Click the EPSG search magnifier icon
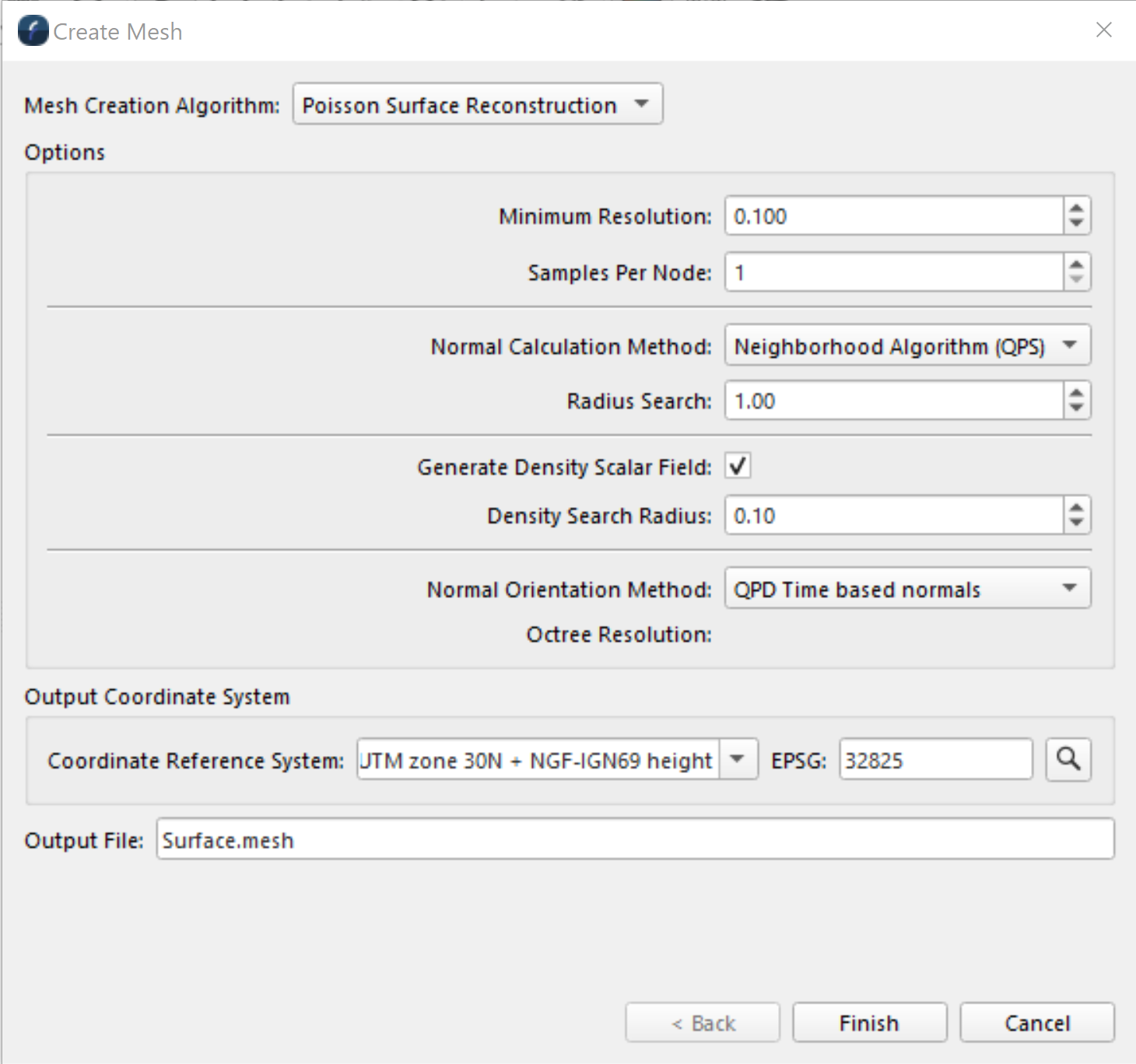1136x1064 pixels. pyautogui.click(x=1068, y=759)
